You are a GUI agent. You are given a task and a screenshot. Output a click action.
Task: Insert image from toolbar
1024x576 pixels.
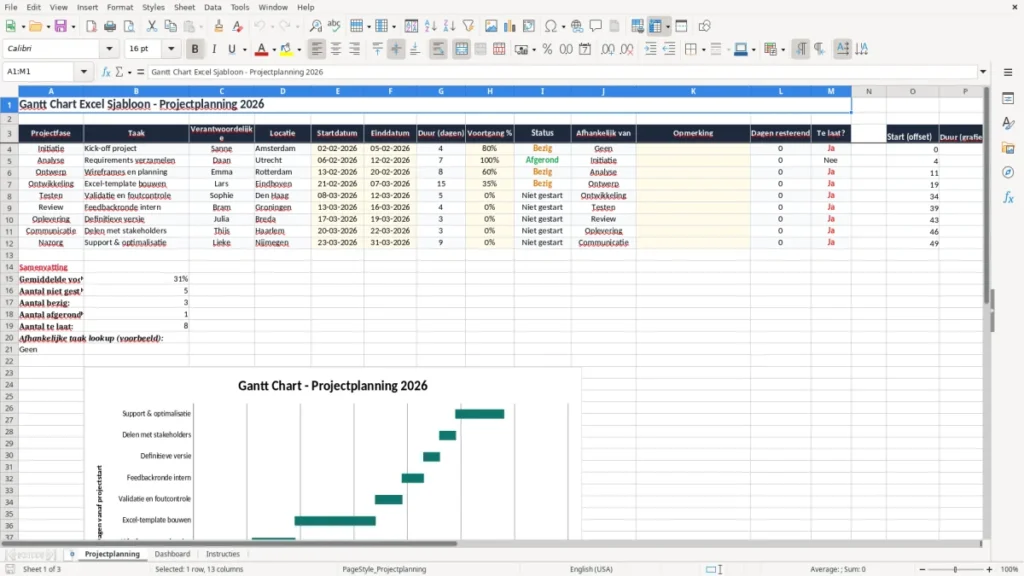[491, 26]
